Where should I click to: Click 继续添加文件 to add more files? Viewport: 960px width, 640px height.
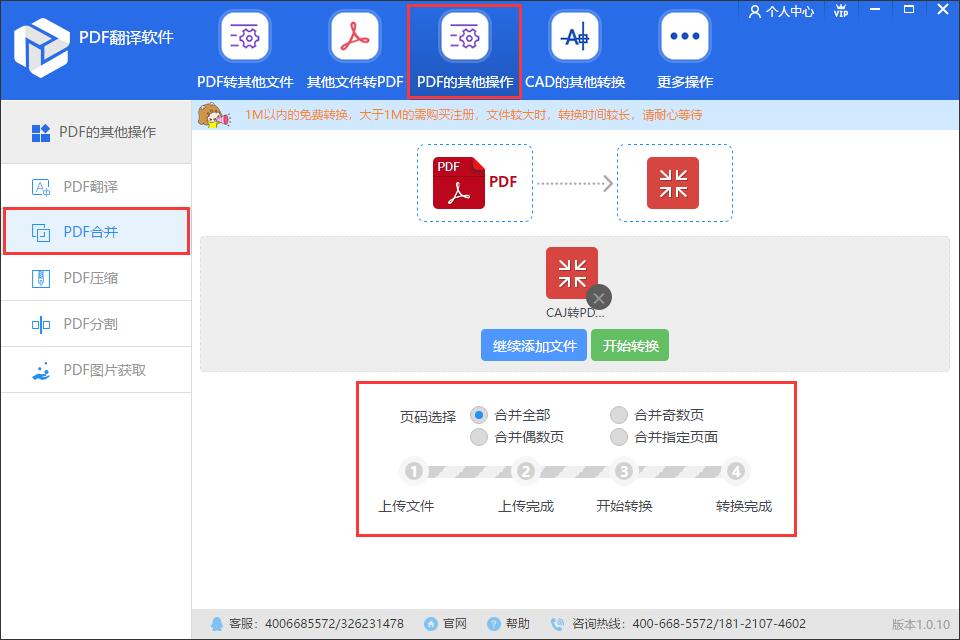coord(533,345)
